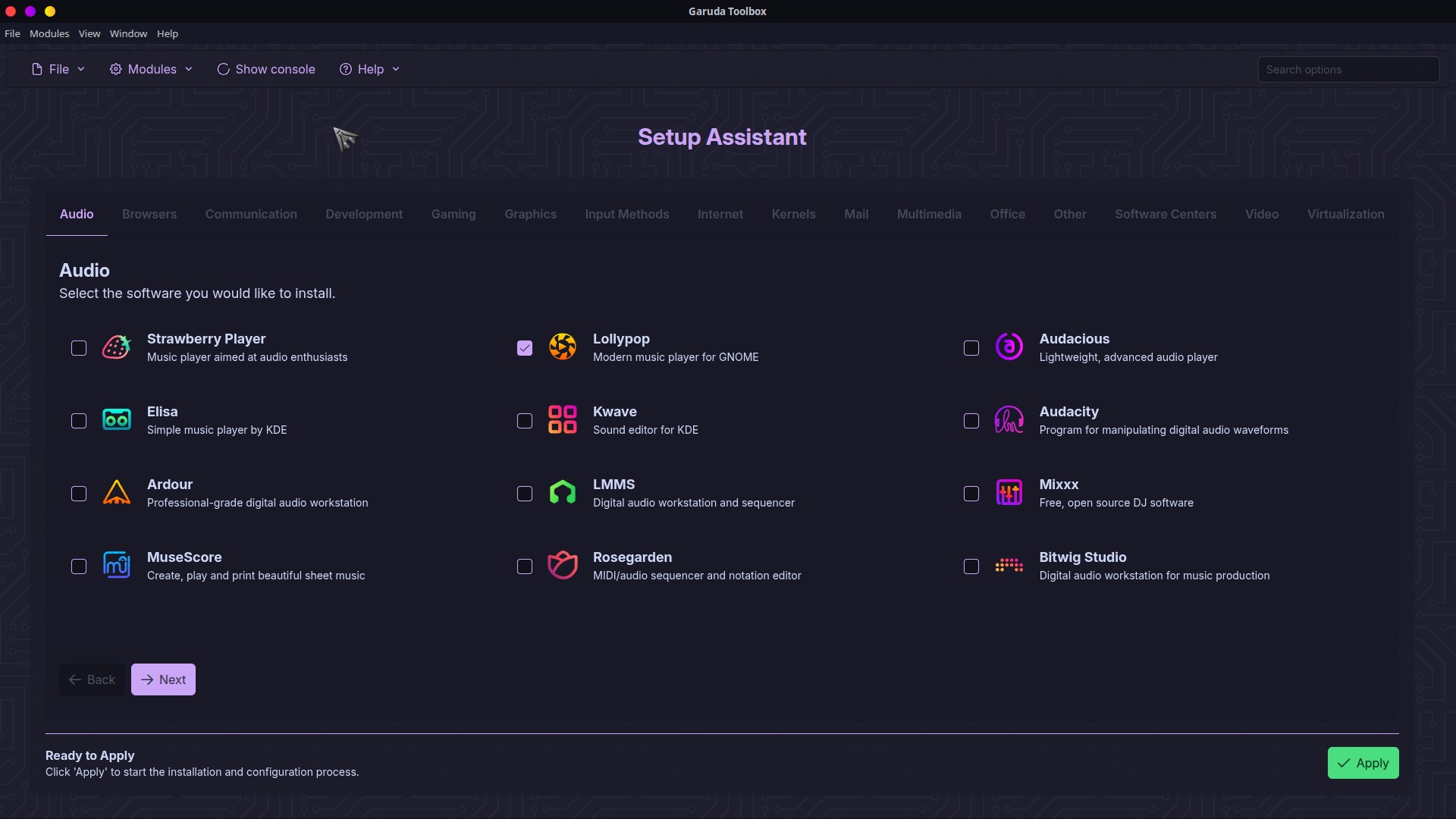Click the Elisa cassette icon

coord(117,420)
